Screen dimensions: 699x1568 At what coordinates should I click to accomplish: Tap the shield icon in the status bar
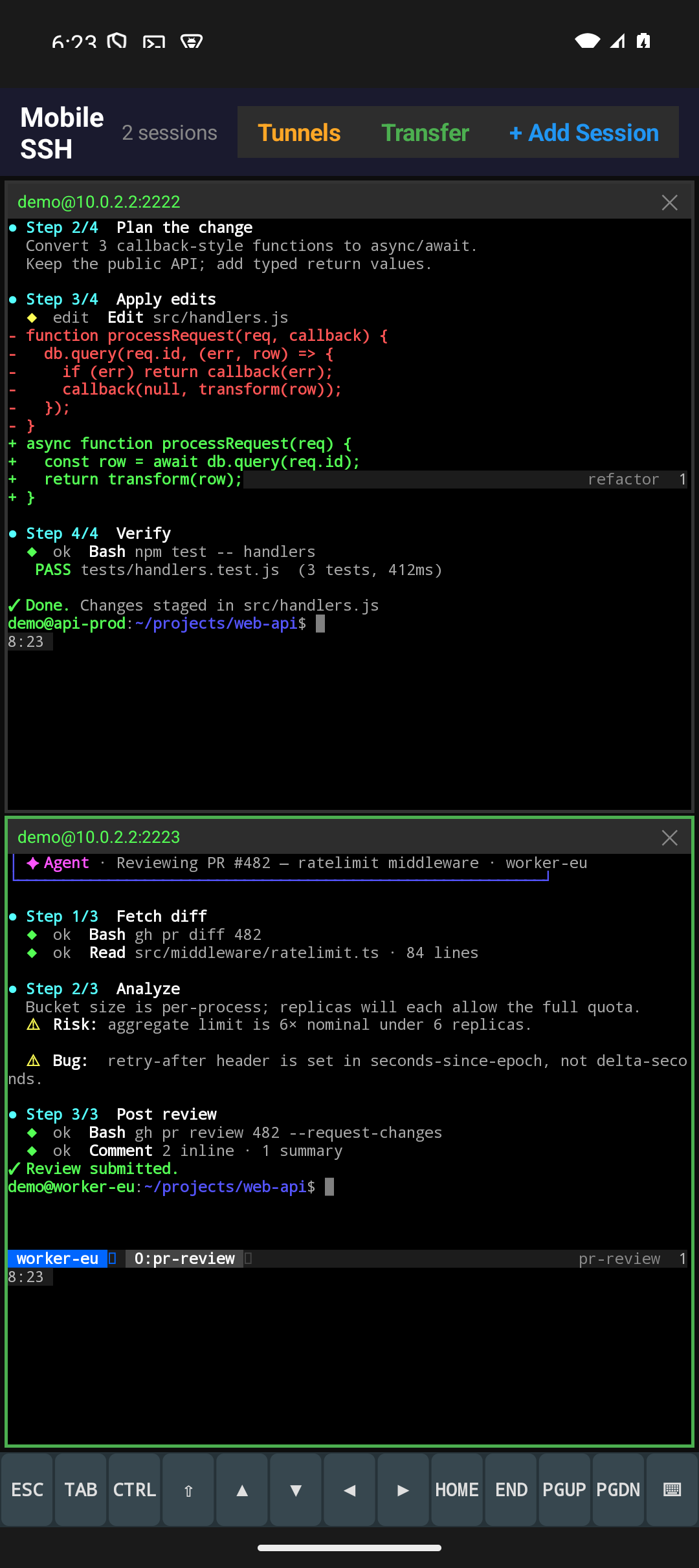tap(117, 41)
